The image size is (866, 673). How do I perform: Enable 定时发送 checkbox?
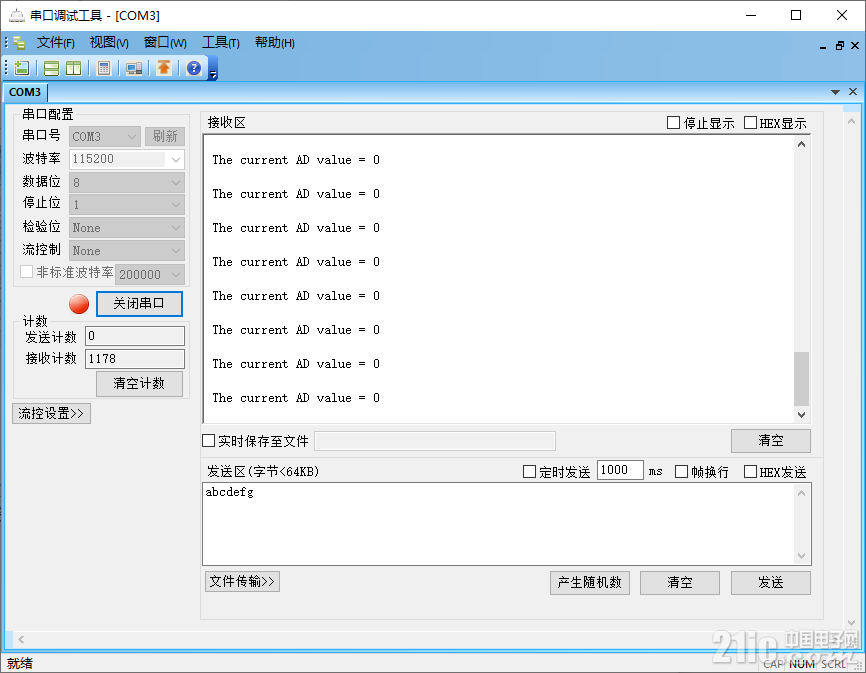(529, 471)
